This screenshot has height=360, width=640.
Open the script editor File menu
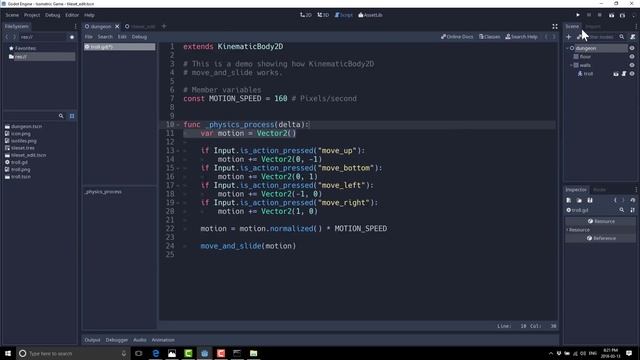coord(89,37)
